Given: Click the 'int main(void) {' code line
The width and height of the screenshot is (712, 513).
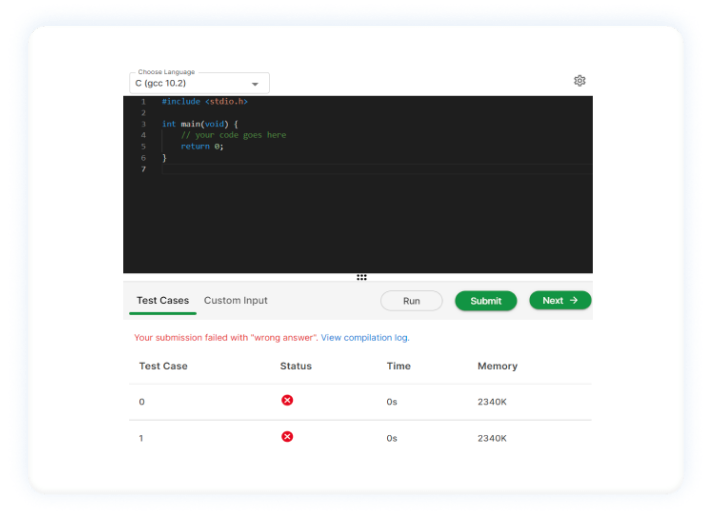Looking at the screenshot, I should click(200, 123).
